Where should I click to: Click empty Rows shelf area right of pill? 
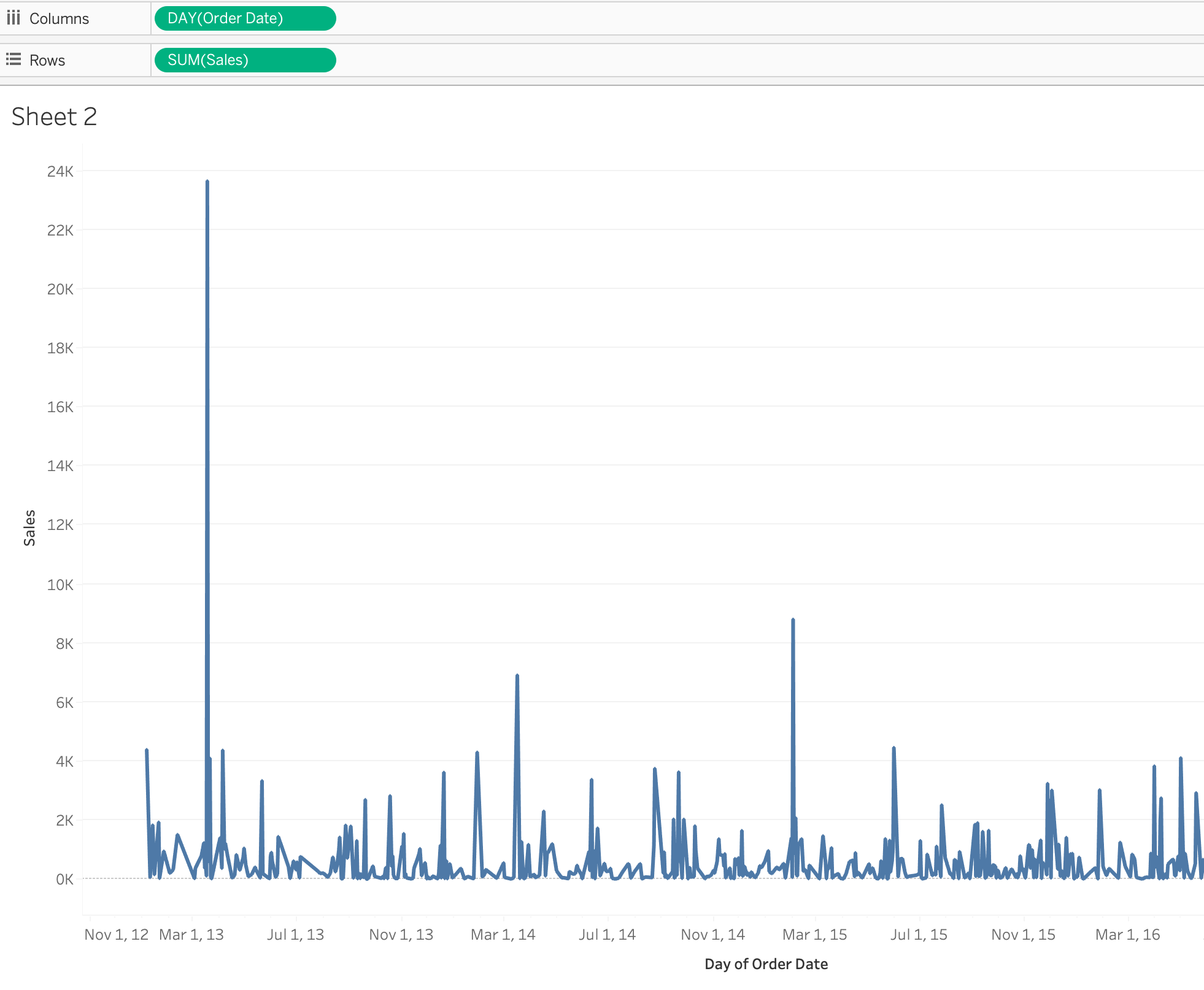click(x=736, y=60)
